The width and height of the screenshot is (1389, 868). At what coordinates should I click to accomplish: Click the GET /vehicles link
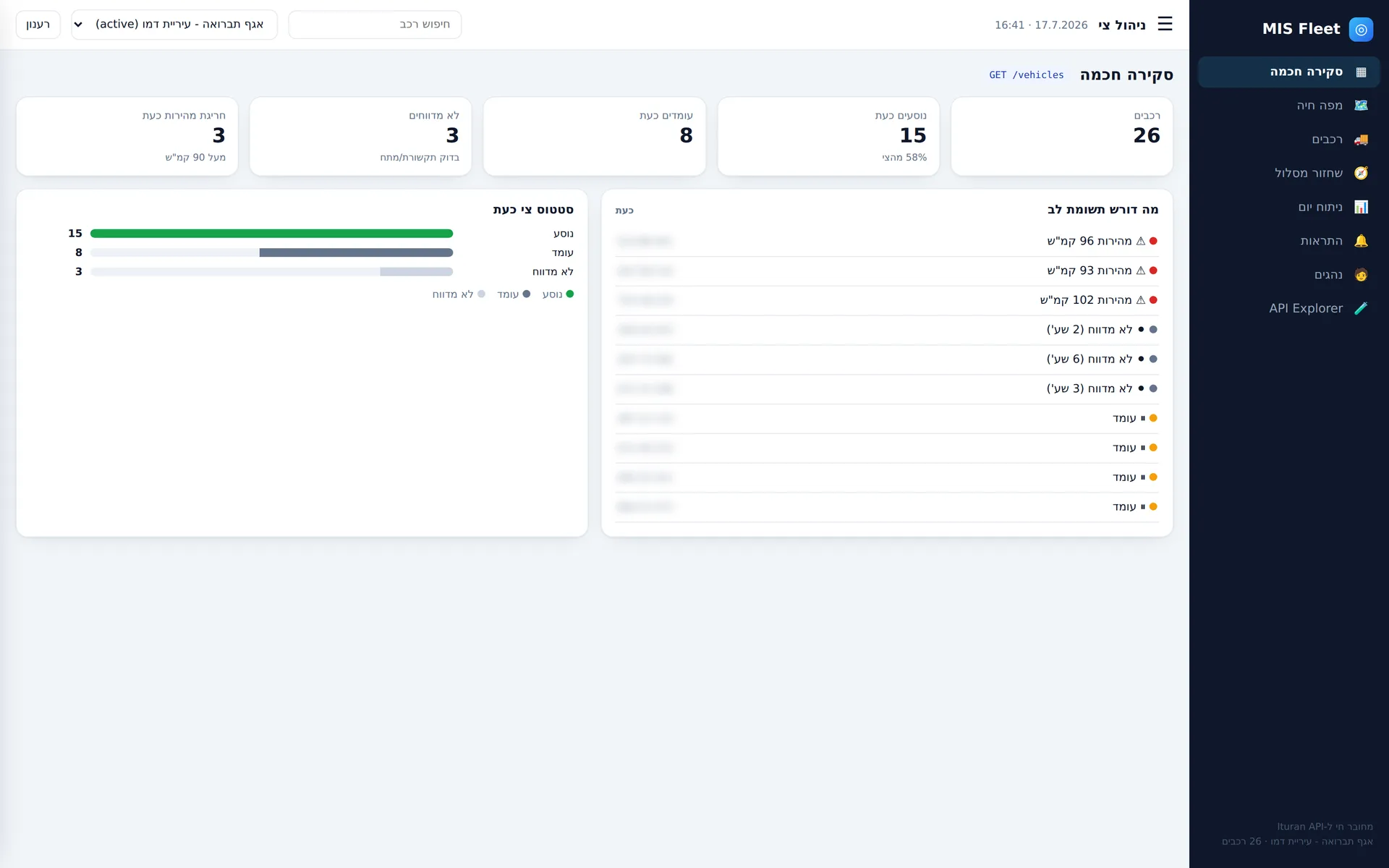1027,75
